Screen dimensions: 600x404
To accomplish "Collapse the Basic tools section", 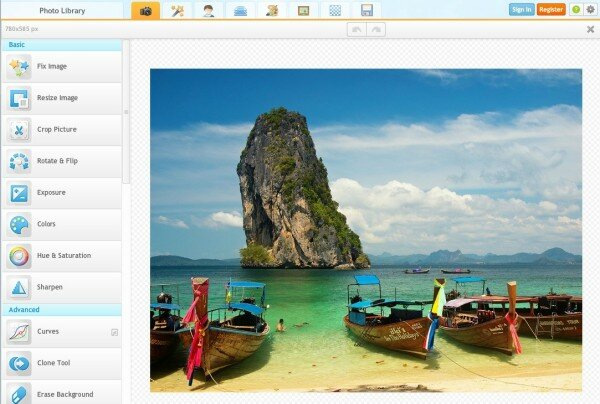I will click(62, 45).
